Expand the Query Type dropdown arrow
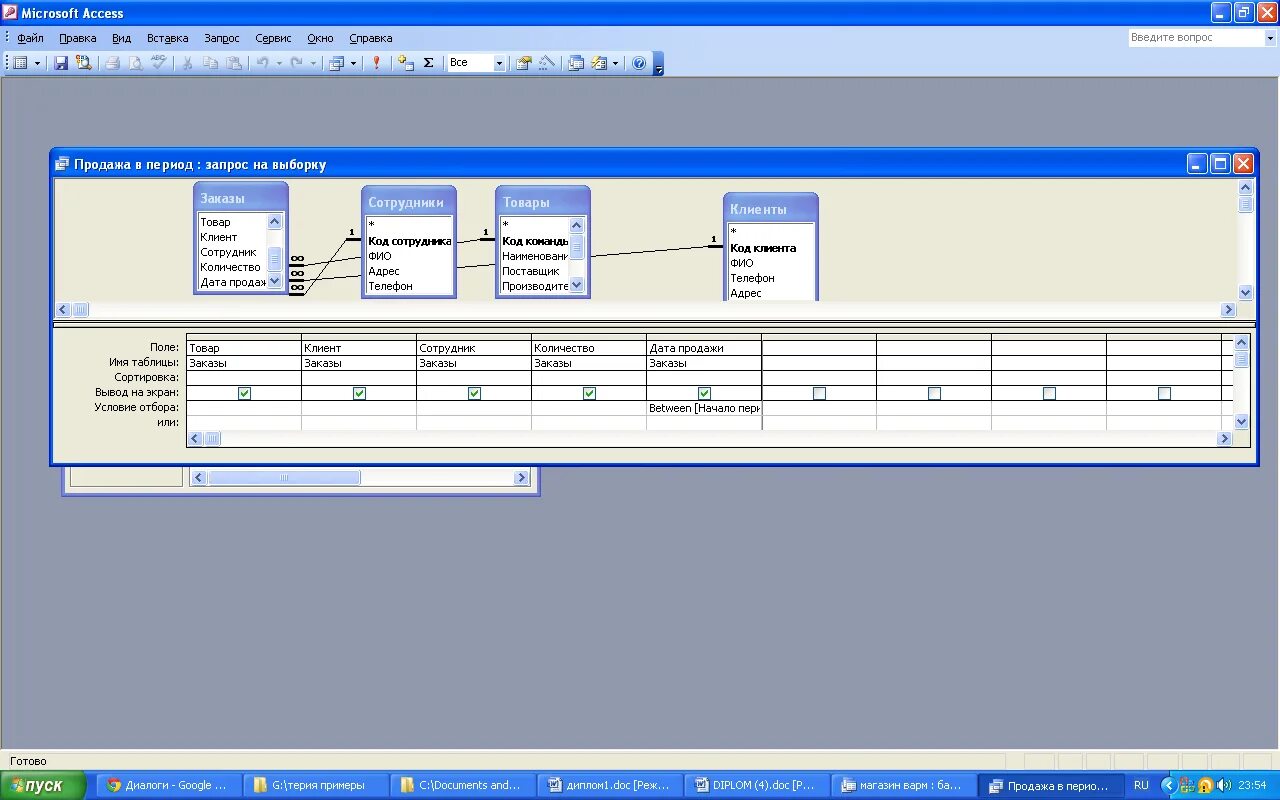The image size is (1280, 800). (x=353, y=63)
